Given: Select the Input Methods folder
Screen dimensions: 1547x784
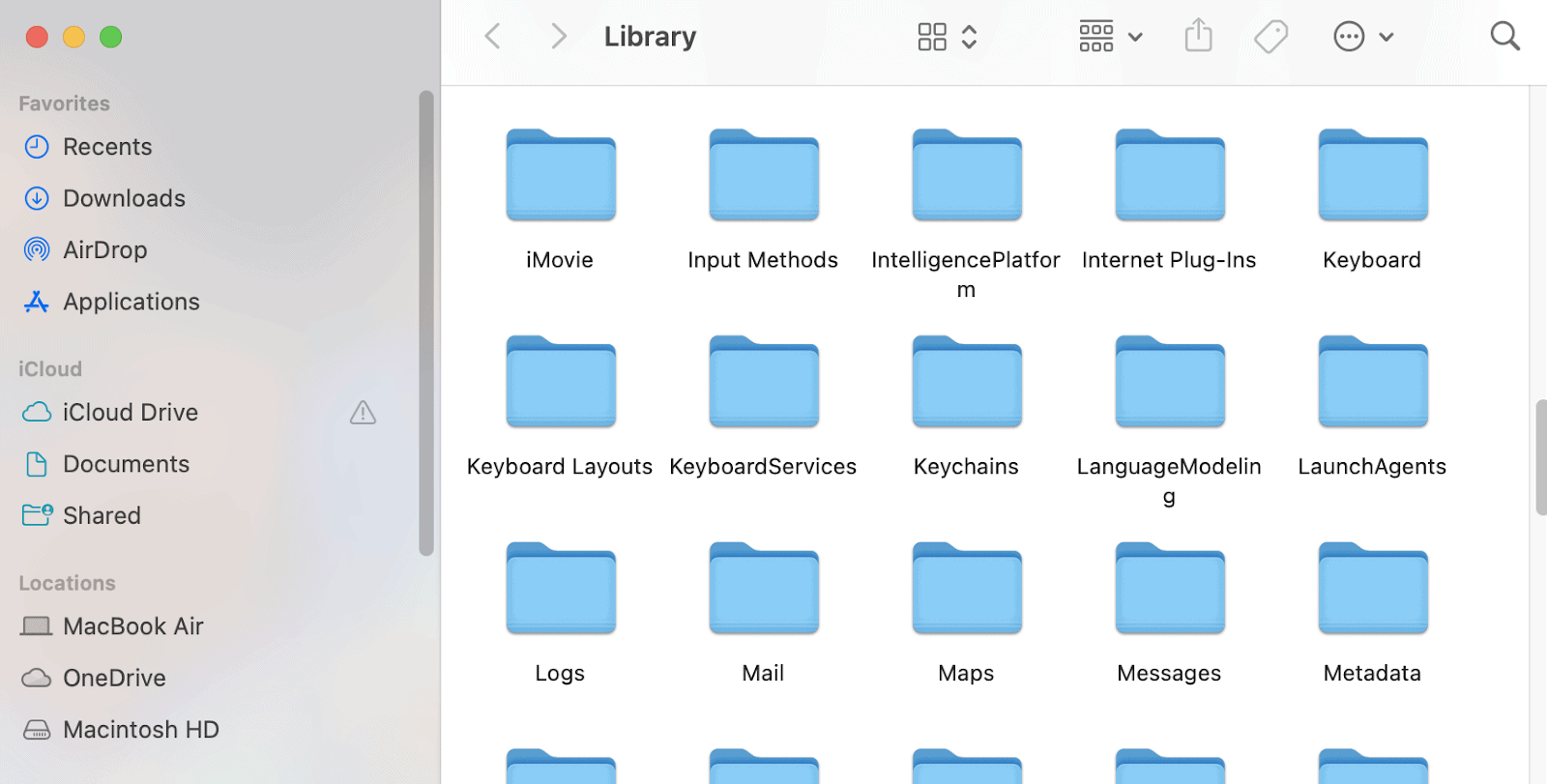Looking at the screenshot, I should [764, 176].
